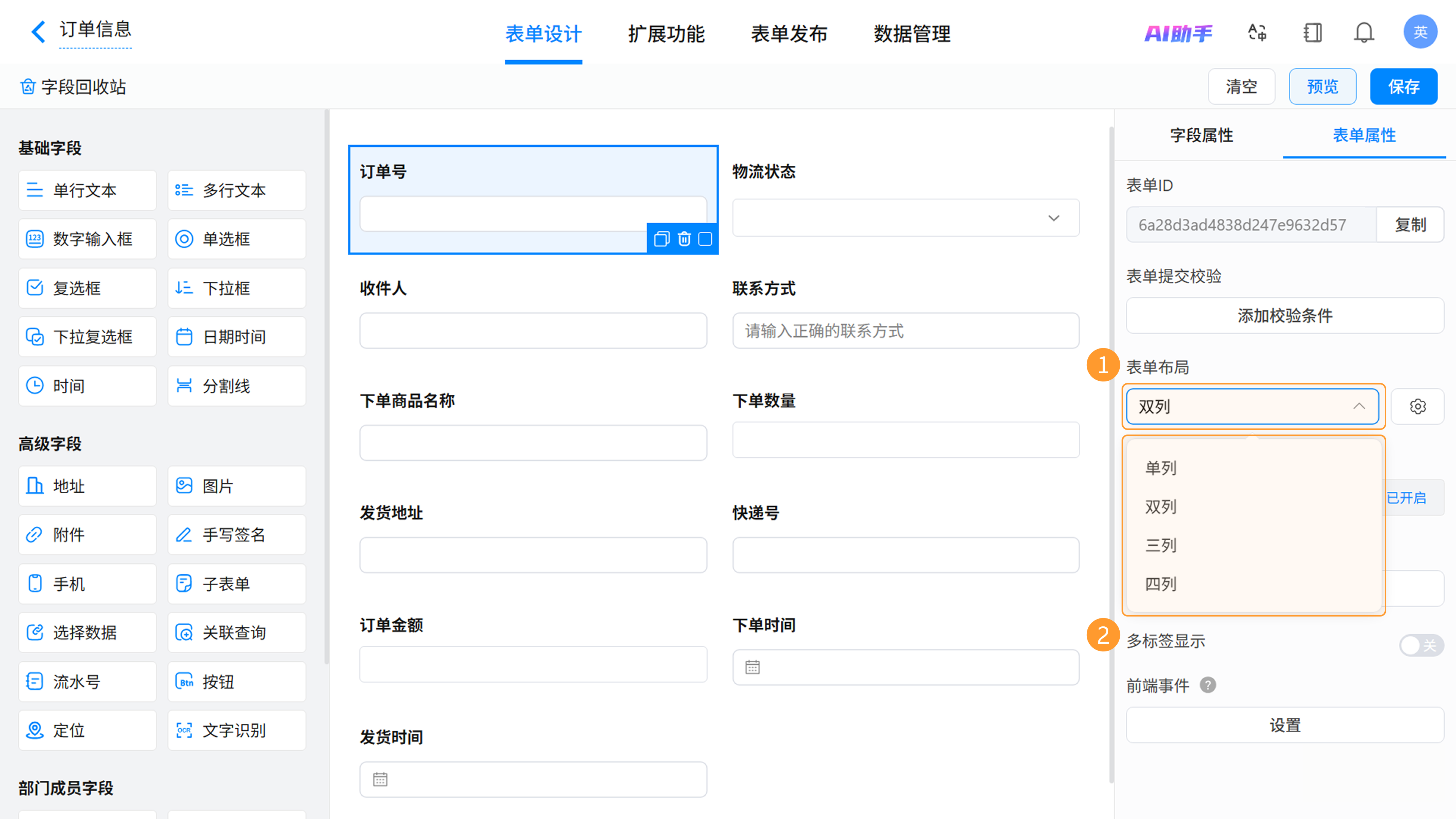The height and width of the screenshot is (819, 1456).
Task: Add a 图片 field
Action: [x=237, y=486]
